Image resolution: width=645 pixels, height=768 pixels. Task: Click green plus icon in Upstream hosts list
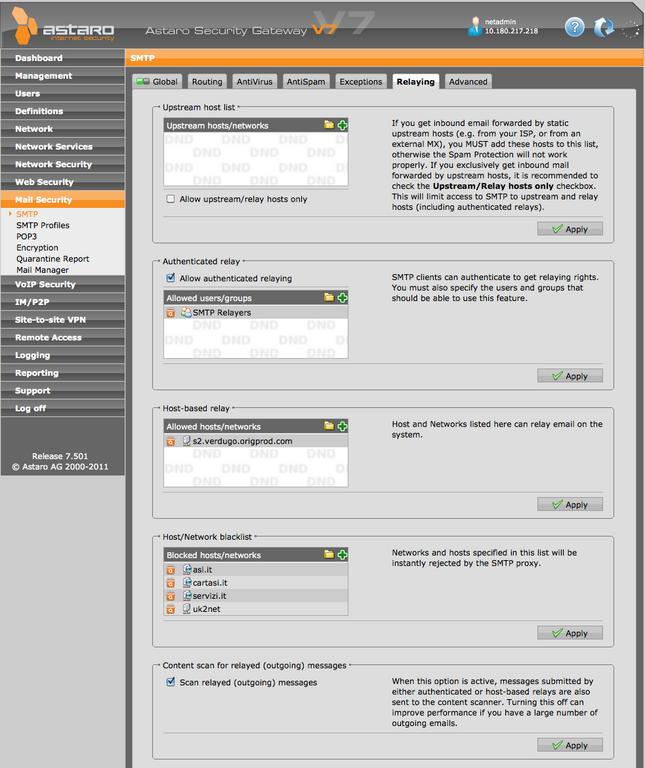(x=342, y=125)
